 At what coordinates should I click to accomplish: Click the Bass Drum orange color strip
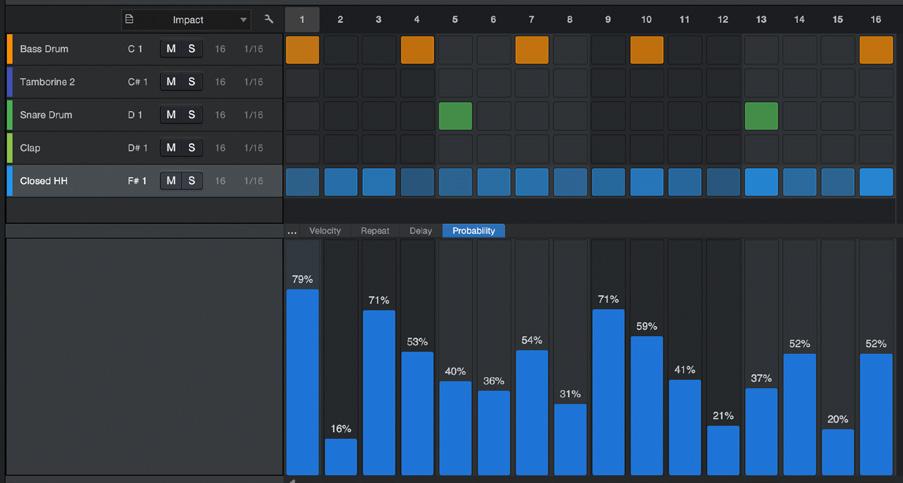(x=9, y=49)
